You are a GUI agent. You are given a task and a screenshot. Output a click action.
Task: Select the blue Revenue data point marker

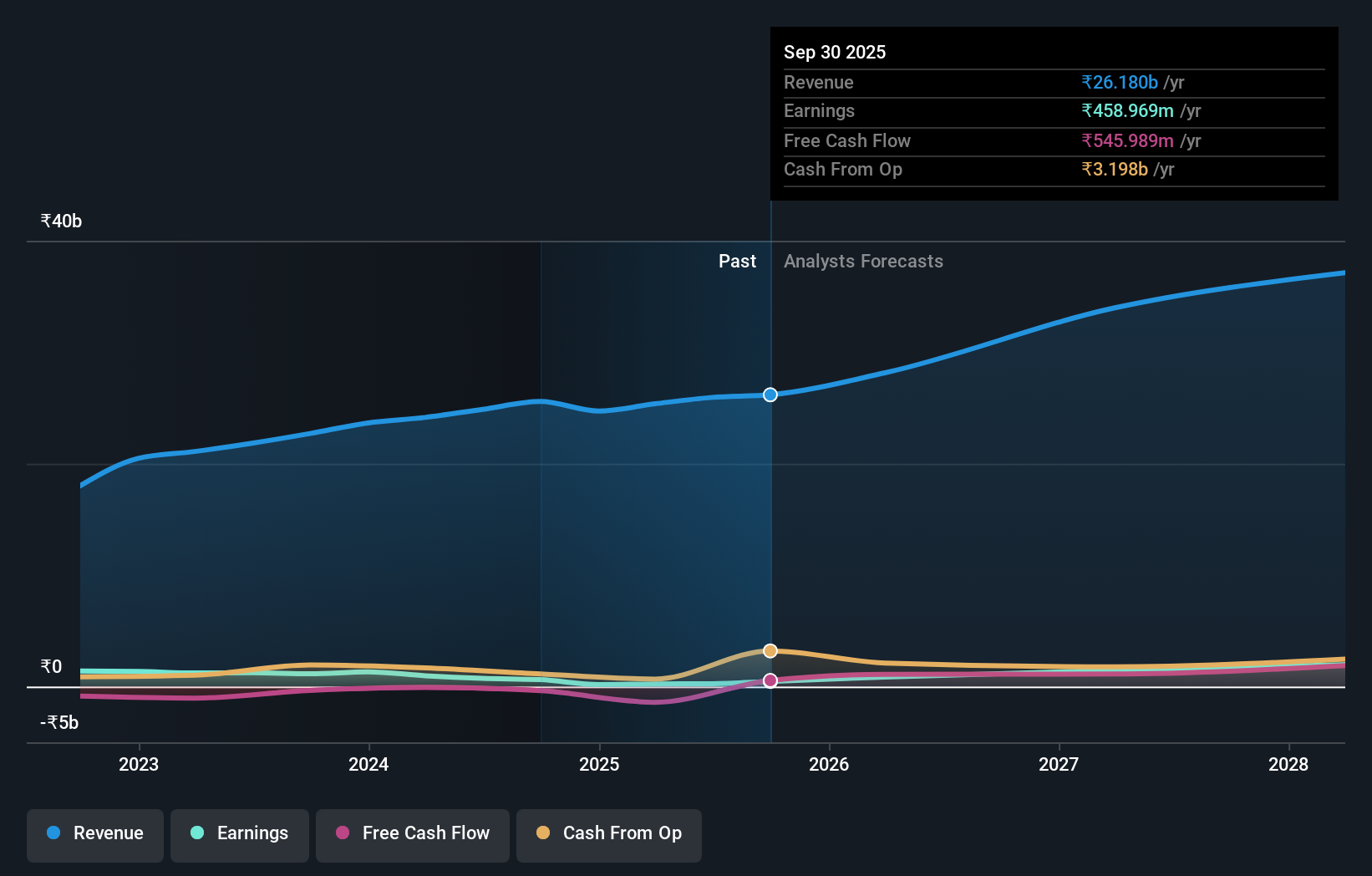pos(770,395)
